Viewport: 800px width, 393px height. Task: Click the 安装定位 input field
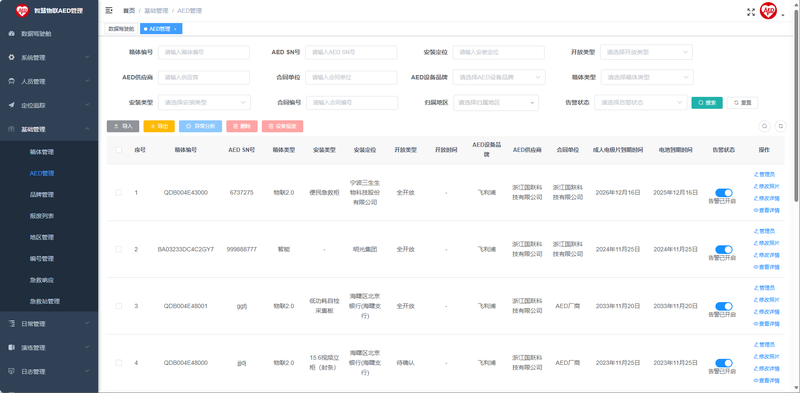point(498,52)
